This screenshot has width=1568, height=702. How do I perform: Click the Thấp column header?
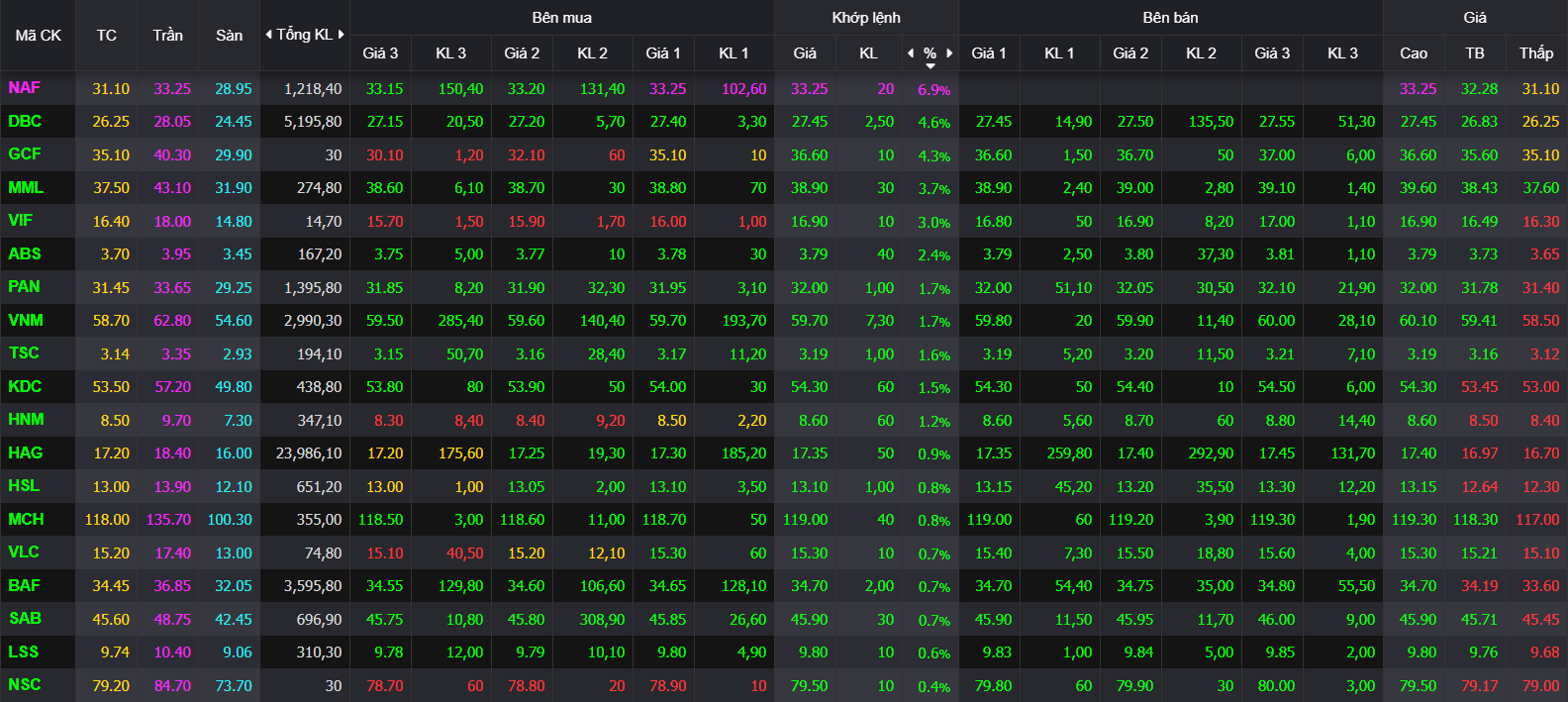tap(1536, 53)
